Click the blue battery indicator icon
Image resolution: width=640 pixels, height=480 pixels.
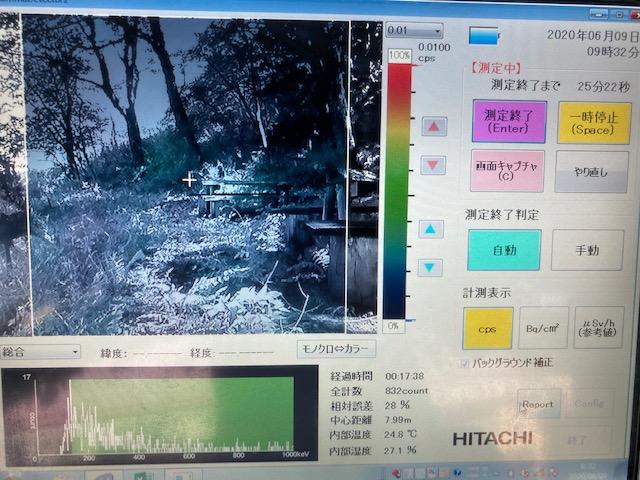484,36
